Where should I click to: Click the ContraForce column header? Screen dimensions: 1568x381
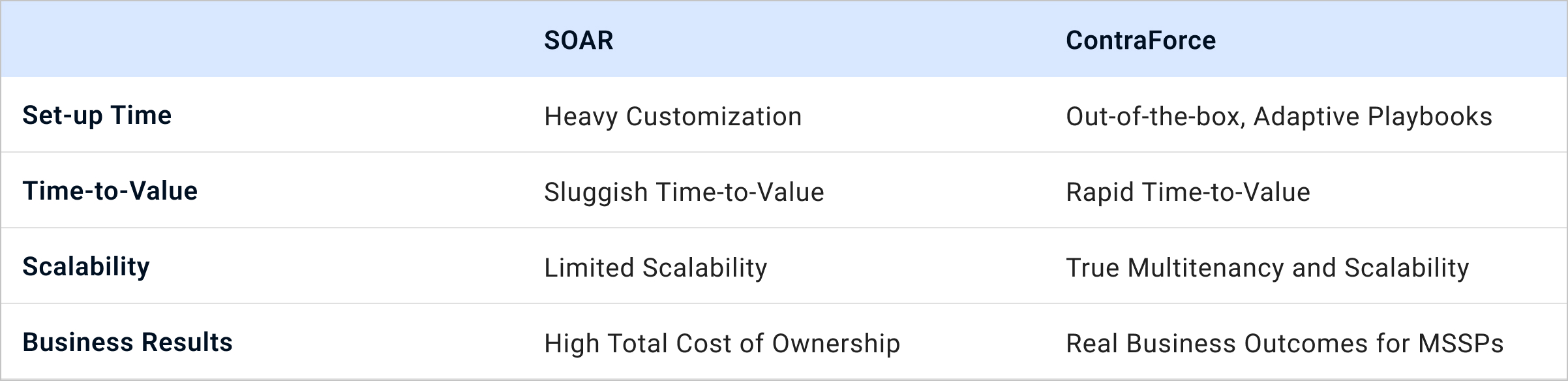[1141, 40]
